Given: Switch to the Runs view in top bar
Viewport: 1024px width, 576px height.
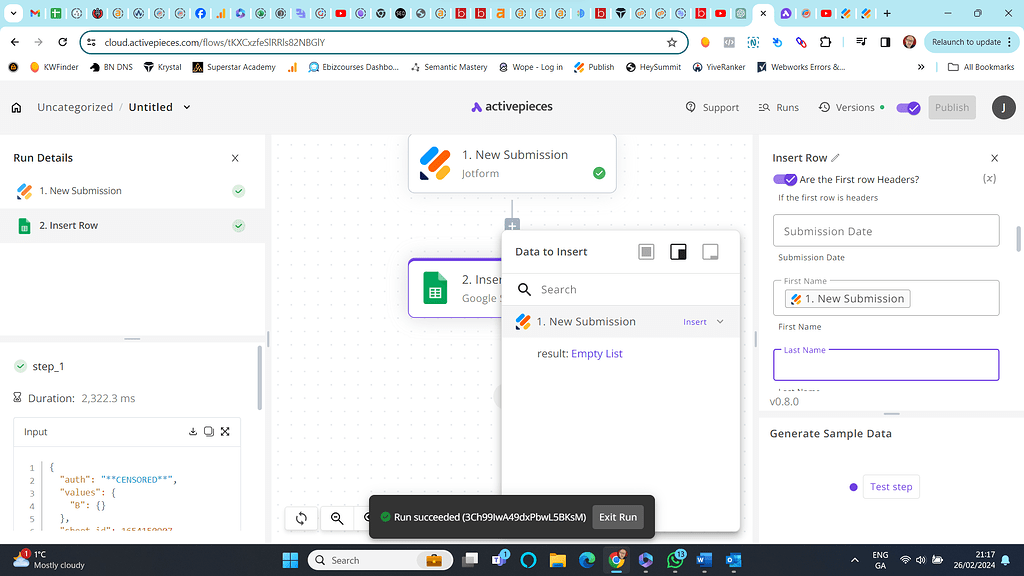Looking at the screenshot, I should [778, 107].
